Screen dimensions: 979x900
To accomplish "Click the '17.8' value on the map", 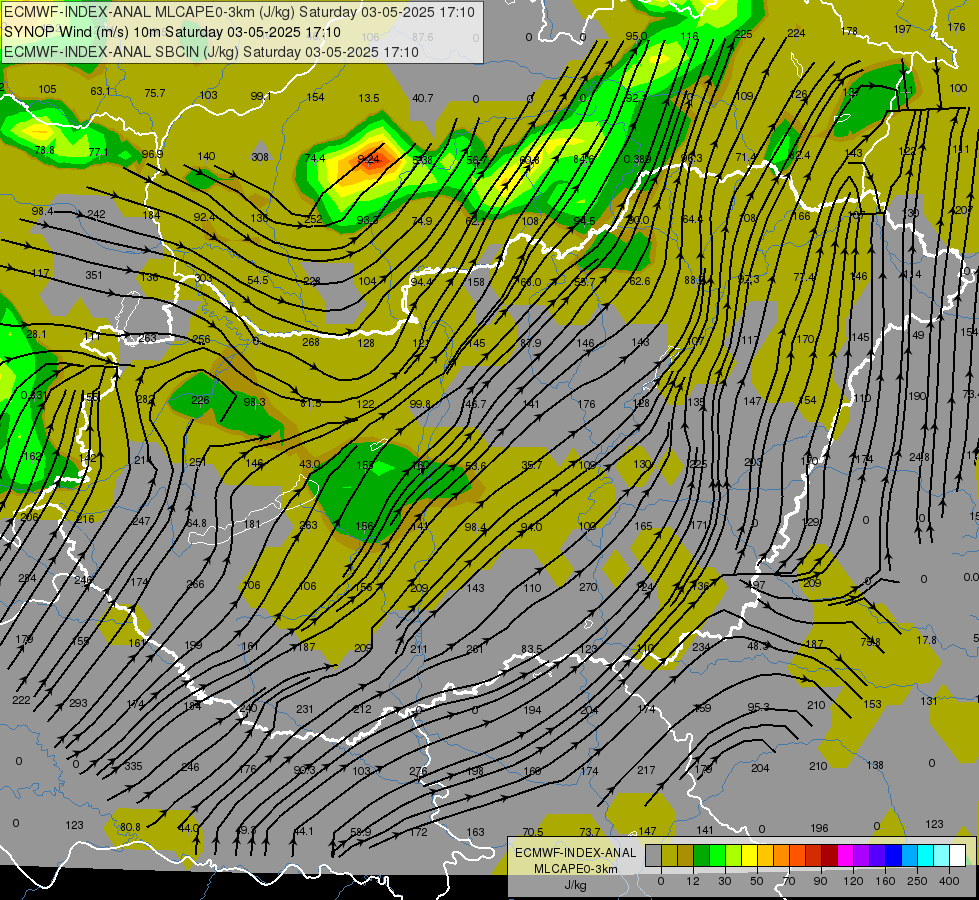I will coord(927,640).
